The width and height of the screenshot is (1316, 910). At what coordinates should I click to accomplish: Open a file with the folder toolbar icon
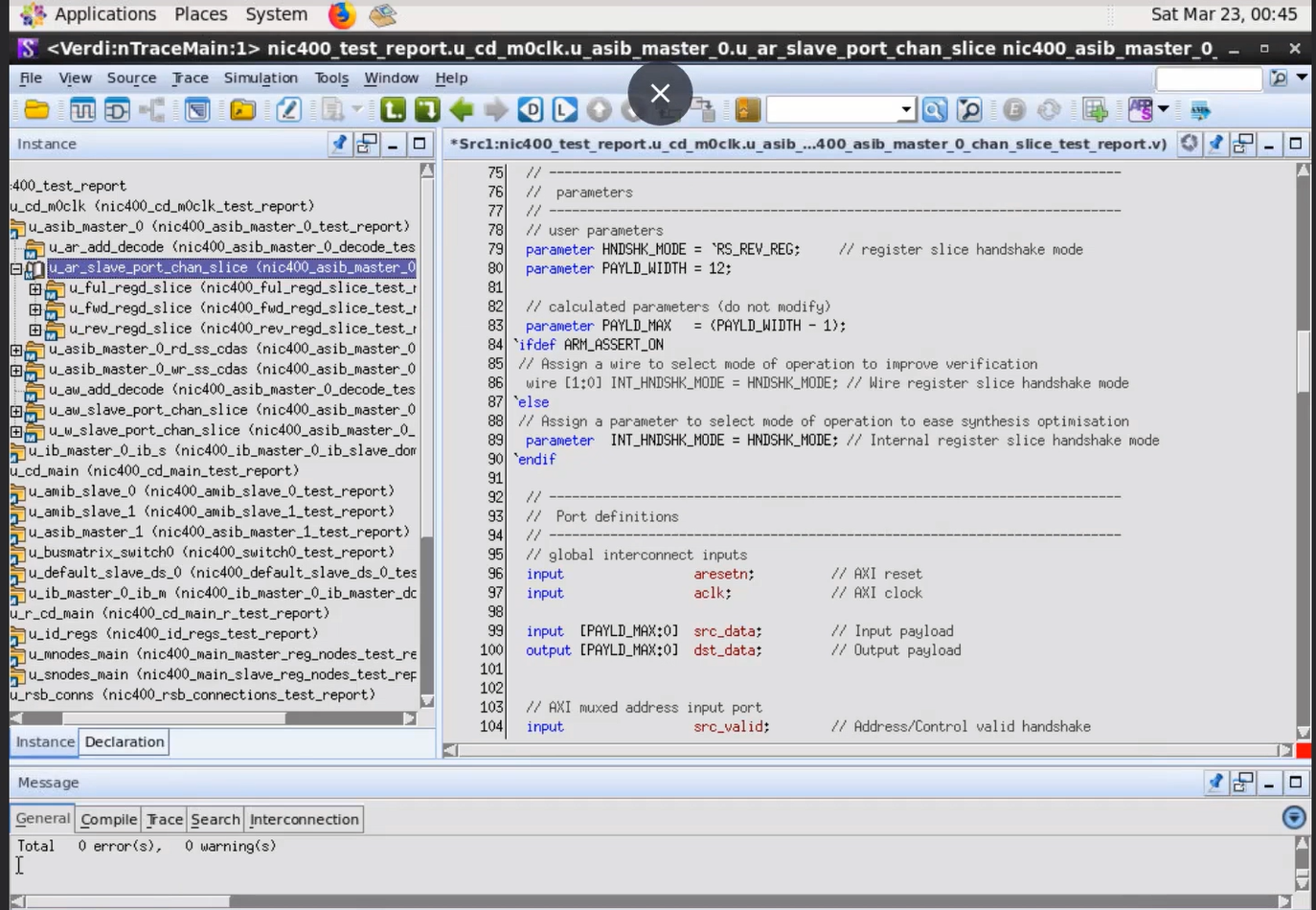tap(36, 110)
